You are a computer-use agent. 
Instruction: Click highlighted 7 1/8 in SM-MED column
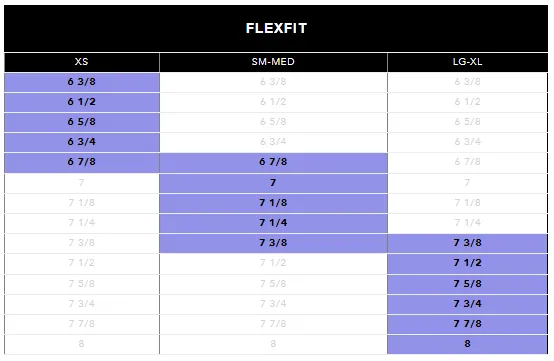click(x=273, y=203)
